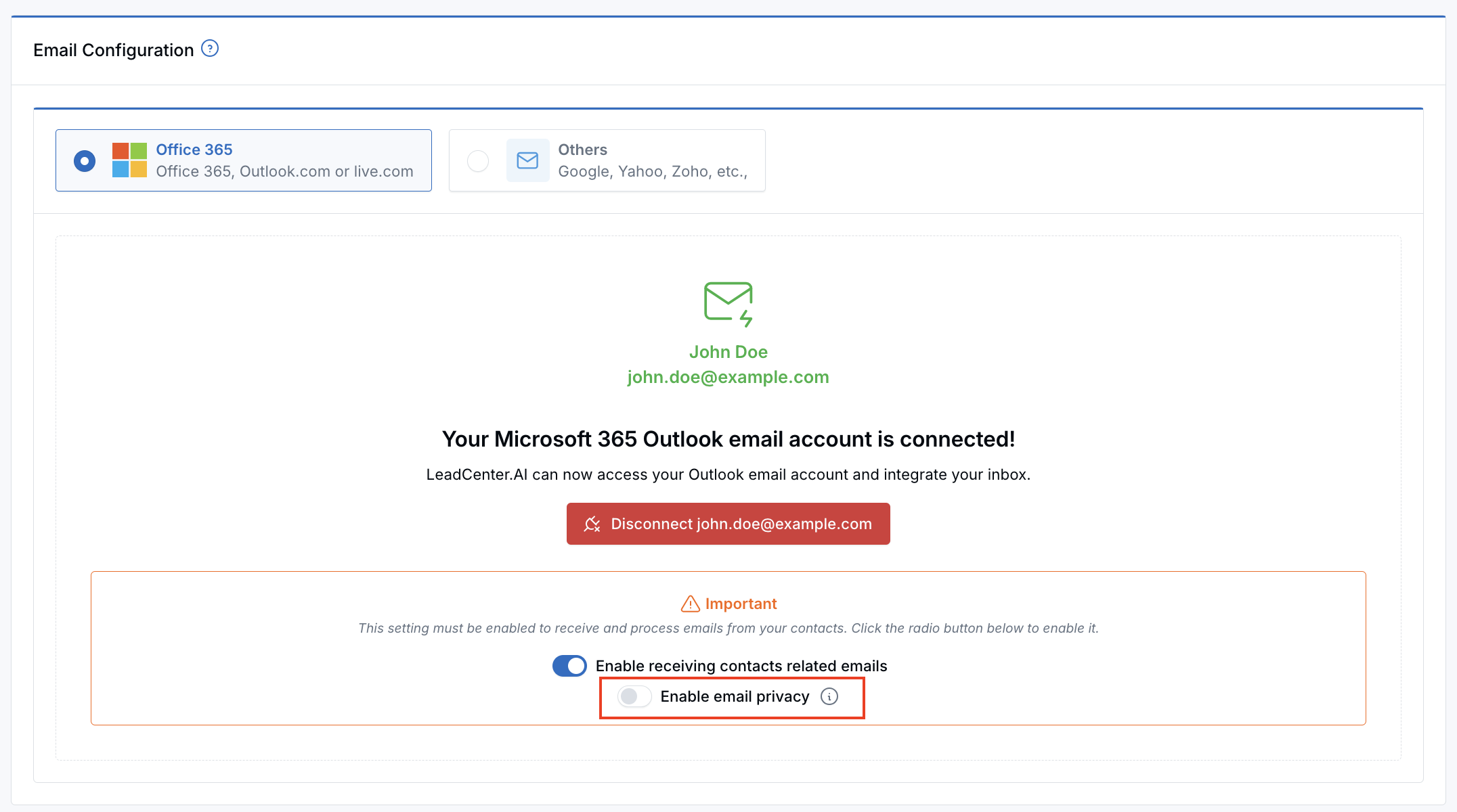Screen dimensions: 1457x812
Task: Click Enable receiving contacts related emails label
Action: pos(741,666)
